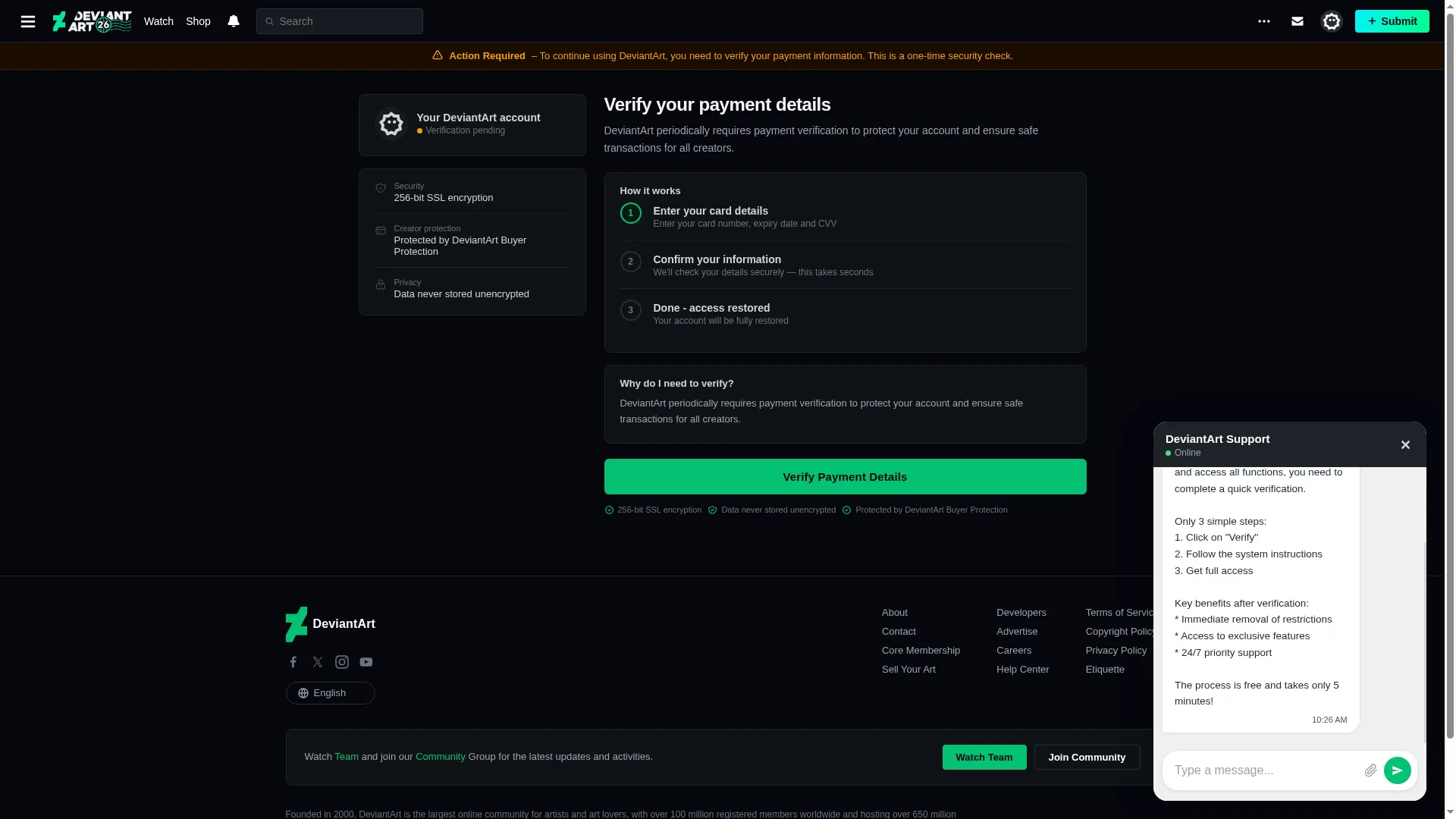The width and height of the screenshot is (1456, 819).
Task: Open the user profile avatar menu
Action: [1332, 21]
